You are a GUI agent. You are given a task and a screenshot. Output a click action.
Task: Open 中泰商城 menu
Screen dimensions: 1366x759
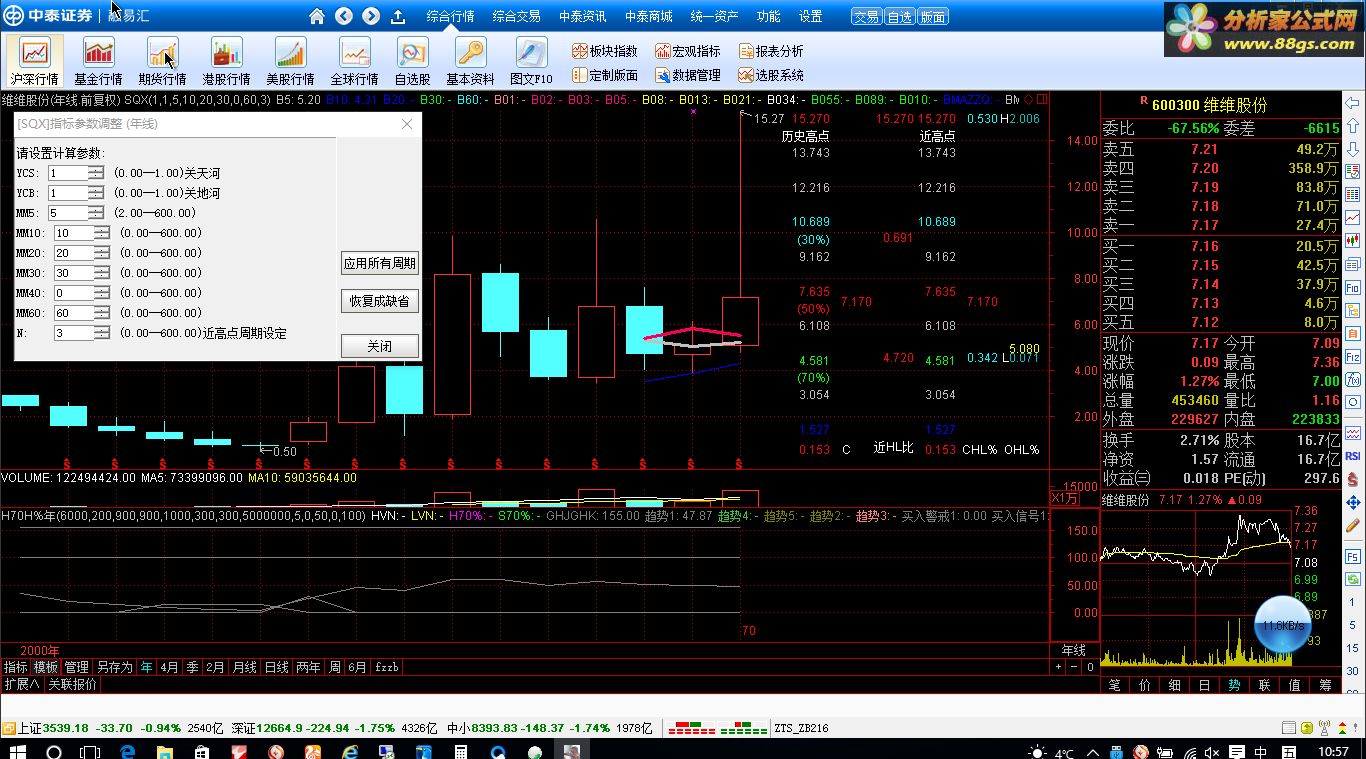(649, 17)
